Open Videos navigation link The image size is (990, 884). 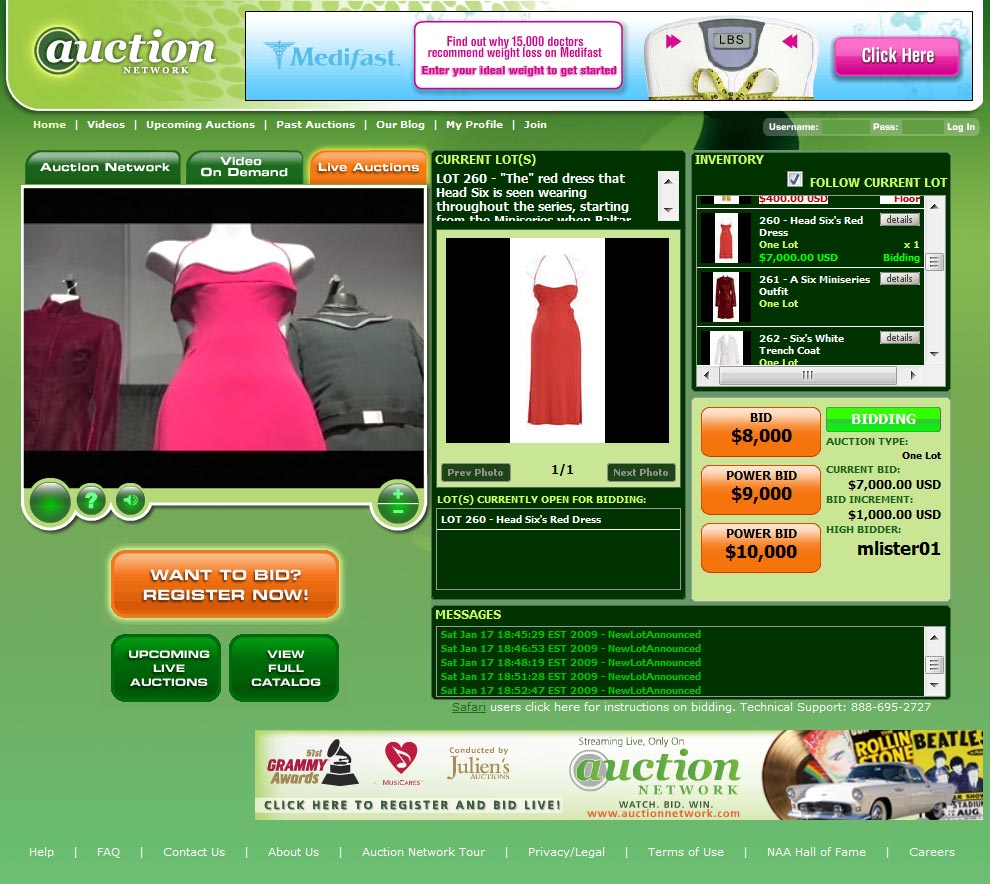coord(105,124)
